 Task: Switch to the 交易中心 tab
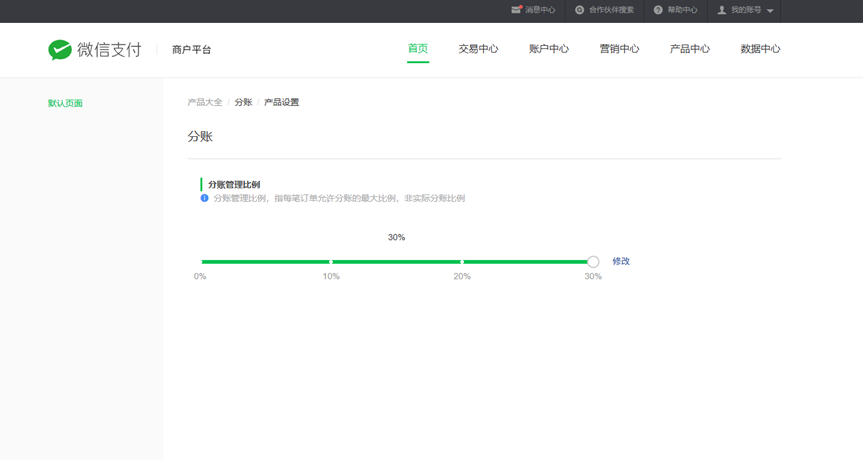pos(478,49)
